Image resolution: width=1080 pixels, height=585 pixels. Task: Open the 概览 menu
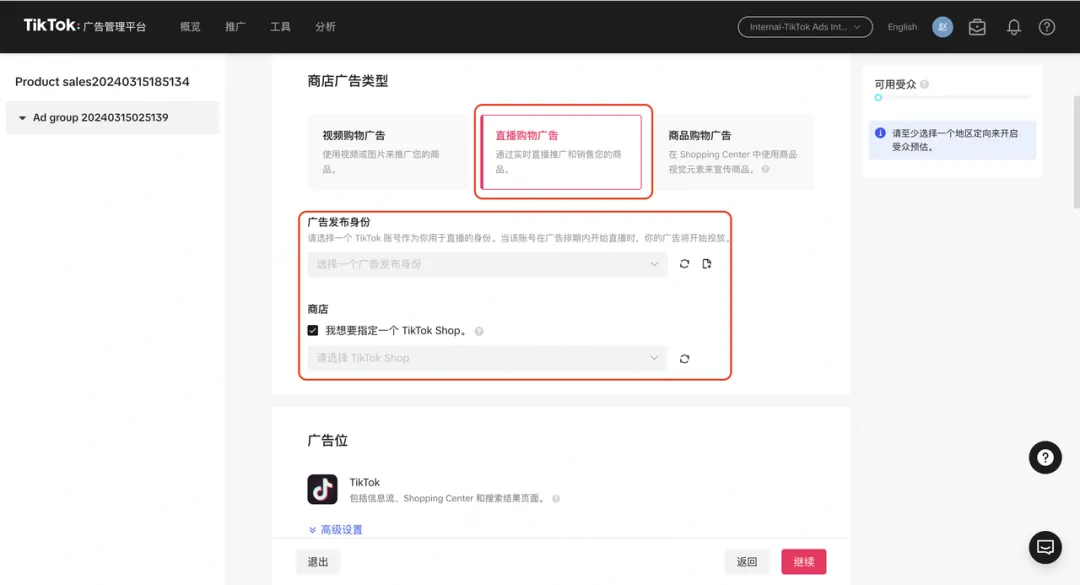(x=190, y=27)
